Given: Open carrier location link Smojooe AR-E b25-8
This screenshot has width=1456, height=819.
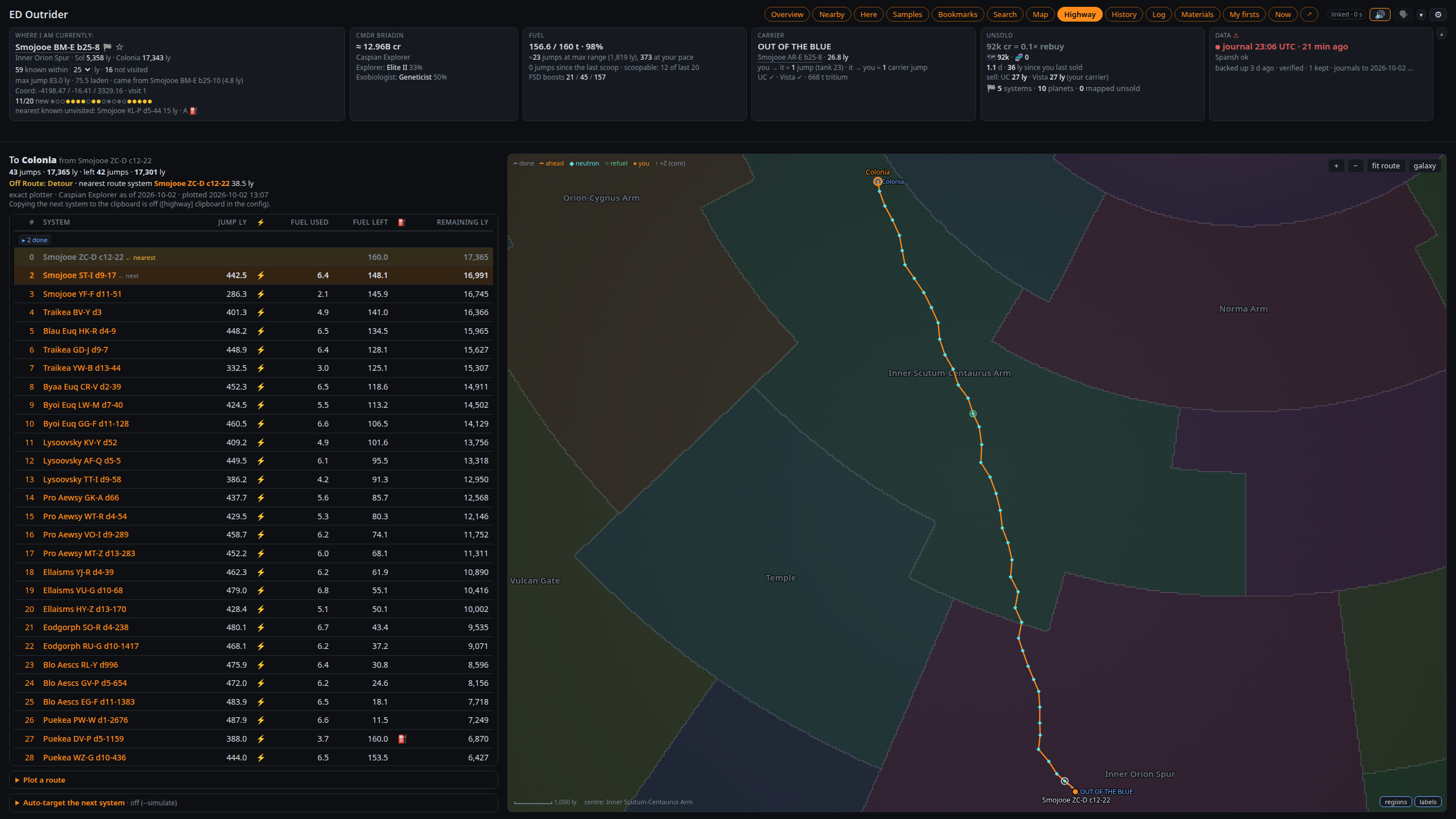Looking at the screenshot, I should 789,57.
